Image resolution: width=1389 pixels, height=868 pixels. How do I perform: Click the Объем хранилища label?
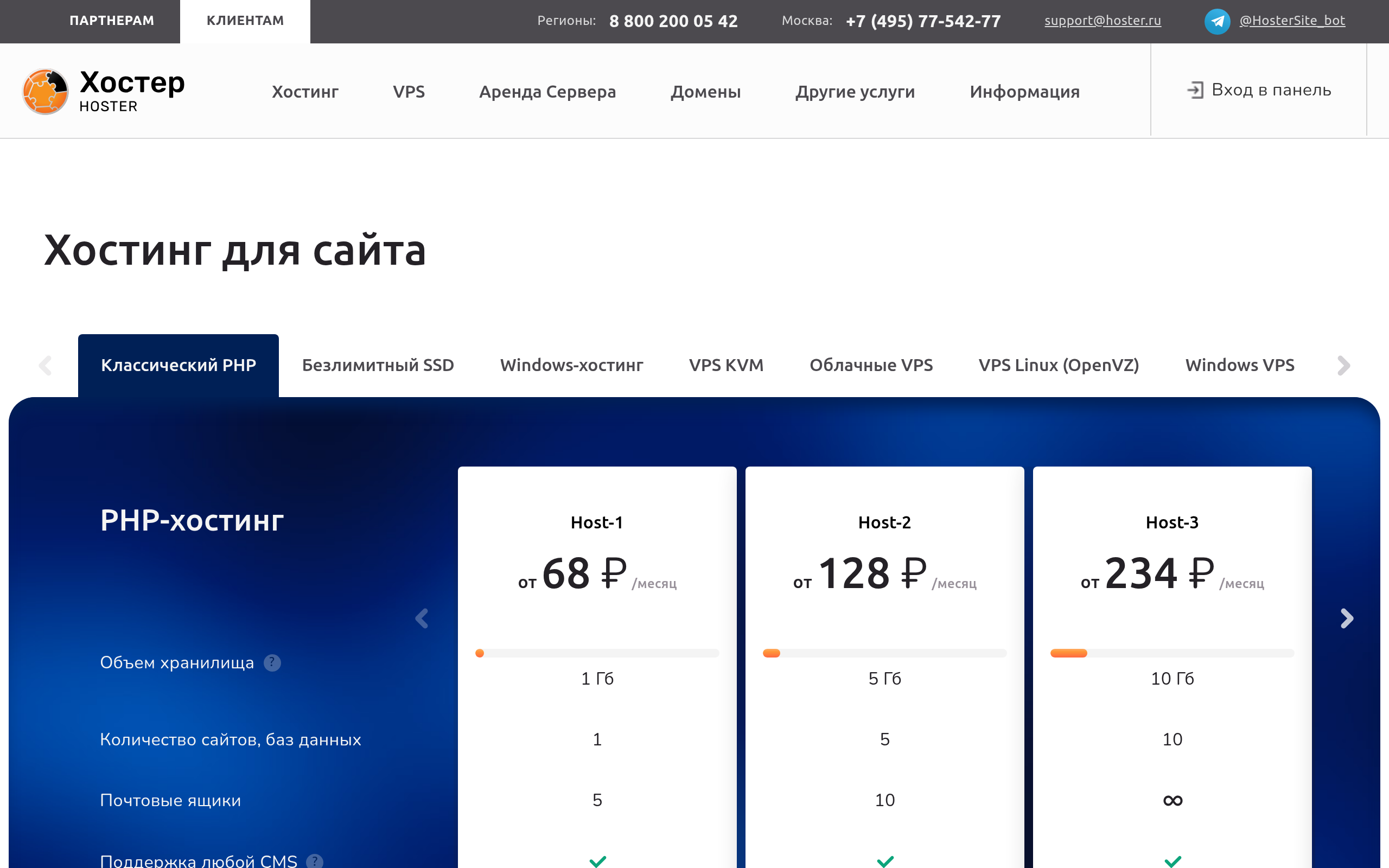(x=177, y=663)
